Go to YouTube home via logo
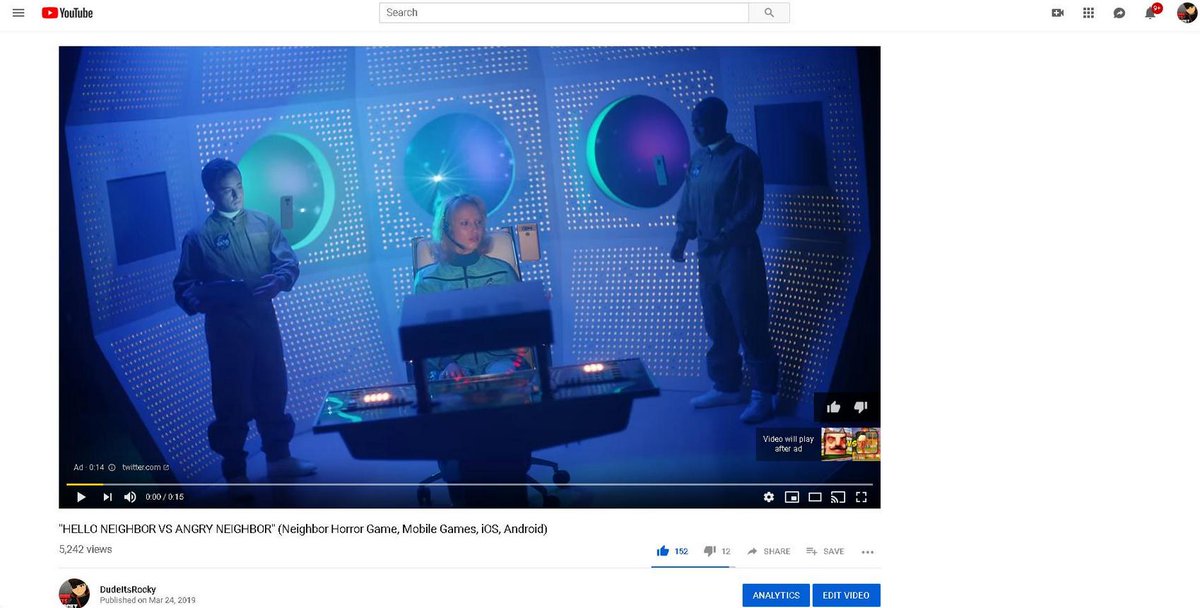Screen dimensions: 1200x608 [x=67, y=13]
